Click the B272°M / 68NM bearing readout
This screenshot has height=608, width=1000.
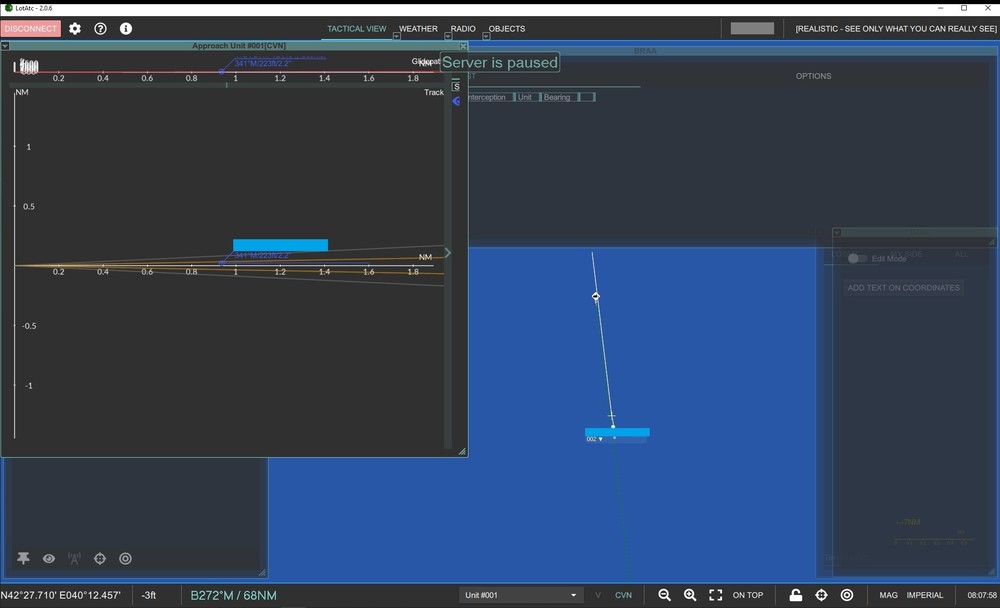(233, 595)
